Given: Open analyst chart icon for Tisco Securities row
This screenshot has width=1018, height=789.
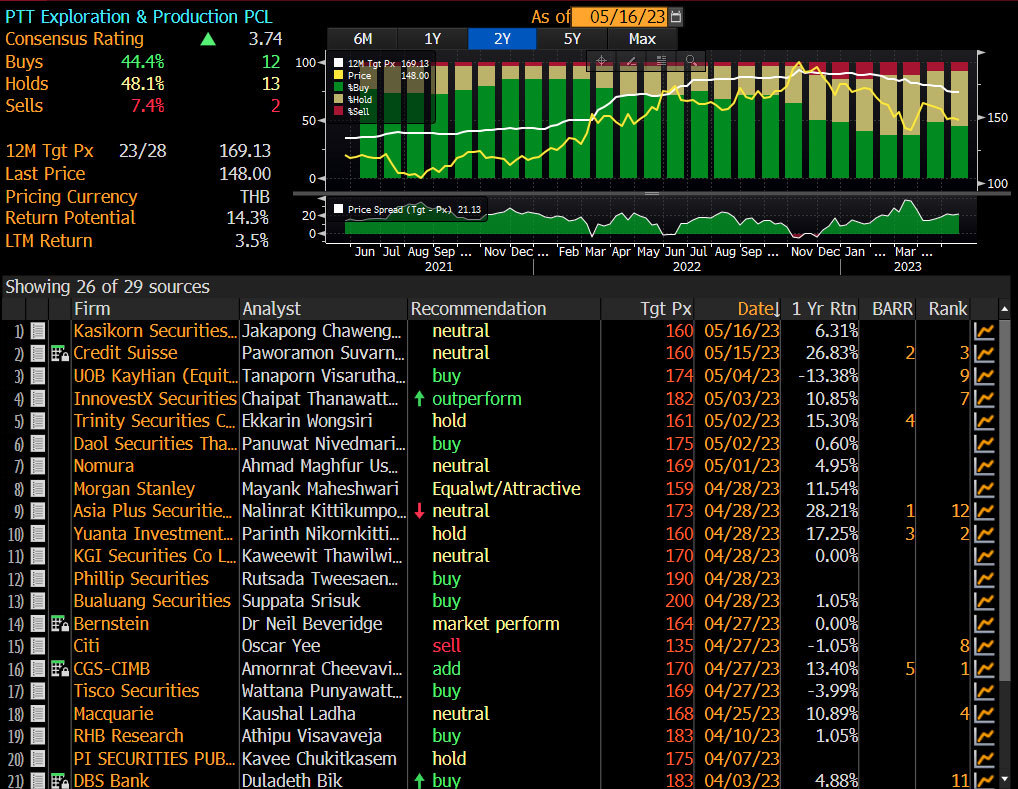Looking at the screenshot, I should click(984, 691).
